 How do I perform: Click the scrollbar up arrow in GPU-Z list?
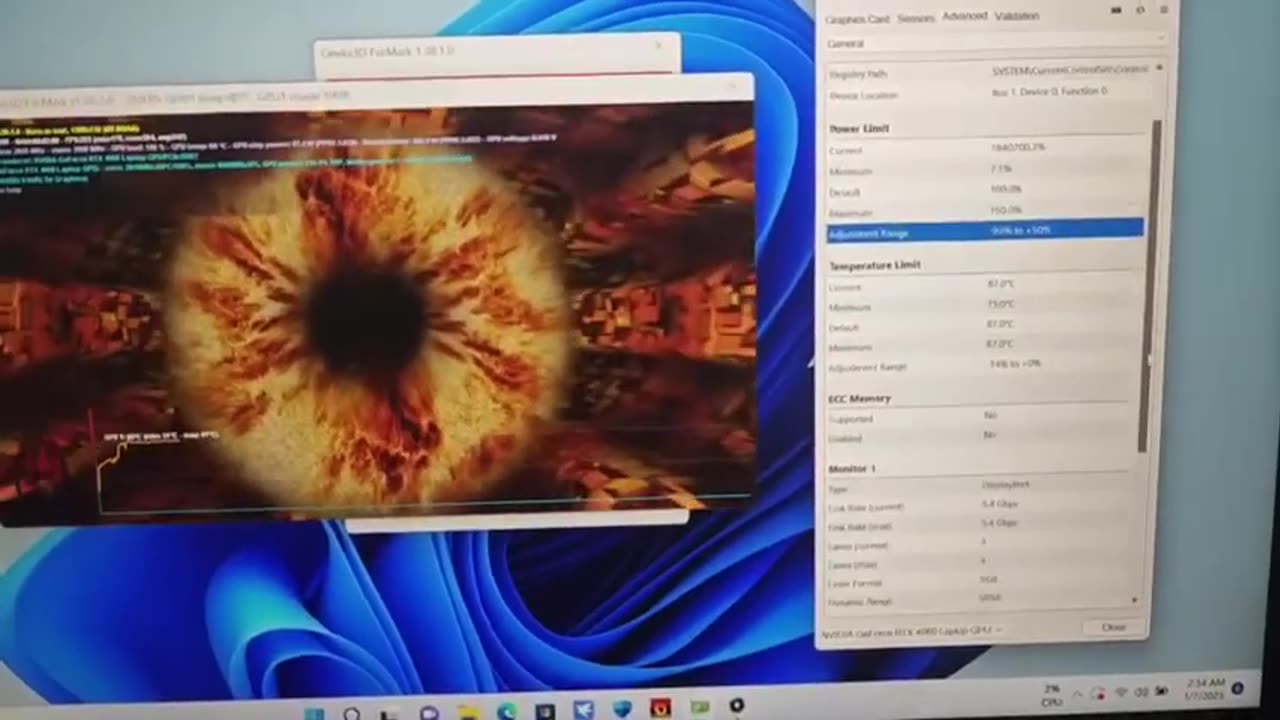pos(1159,68)
